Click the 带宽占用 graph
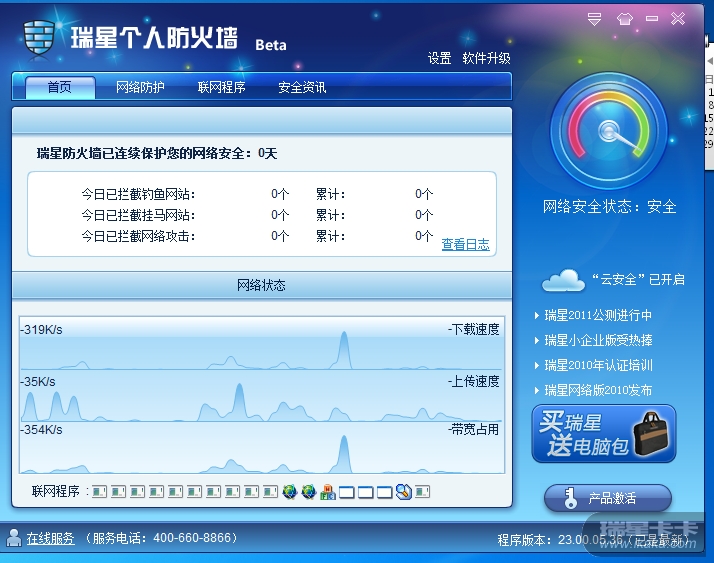The image size is (714, 563). (x=262, y=448)
